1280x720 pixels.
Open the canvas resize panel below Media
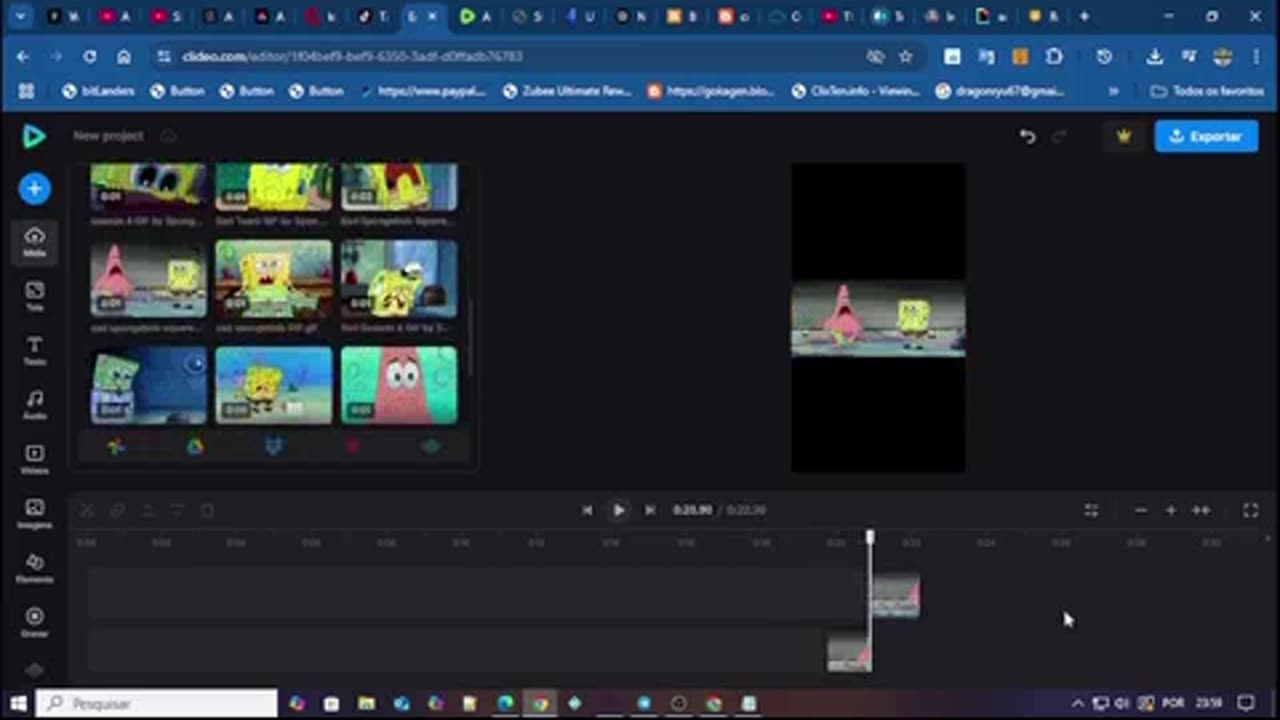point(35,296)
